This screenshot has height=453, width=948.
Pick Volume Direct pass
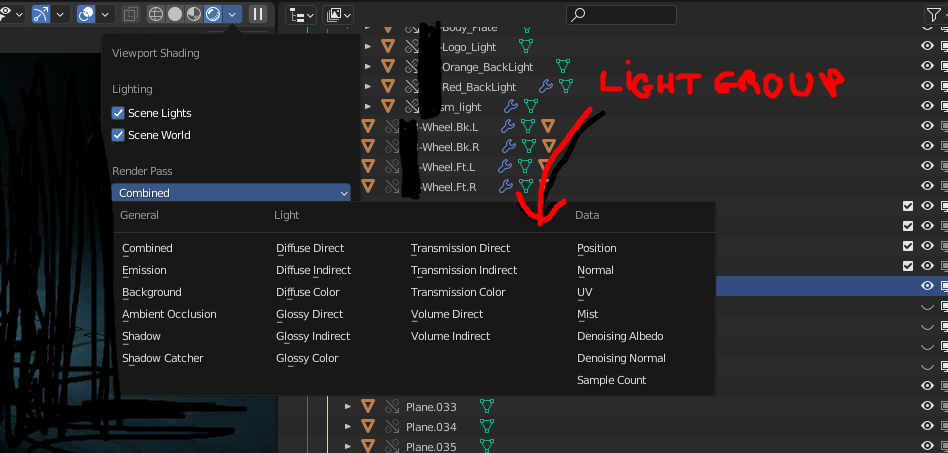coord(447,314)
